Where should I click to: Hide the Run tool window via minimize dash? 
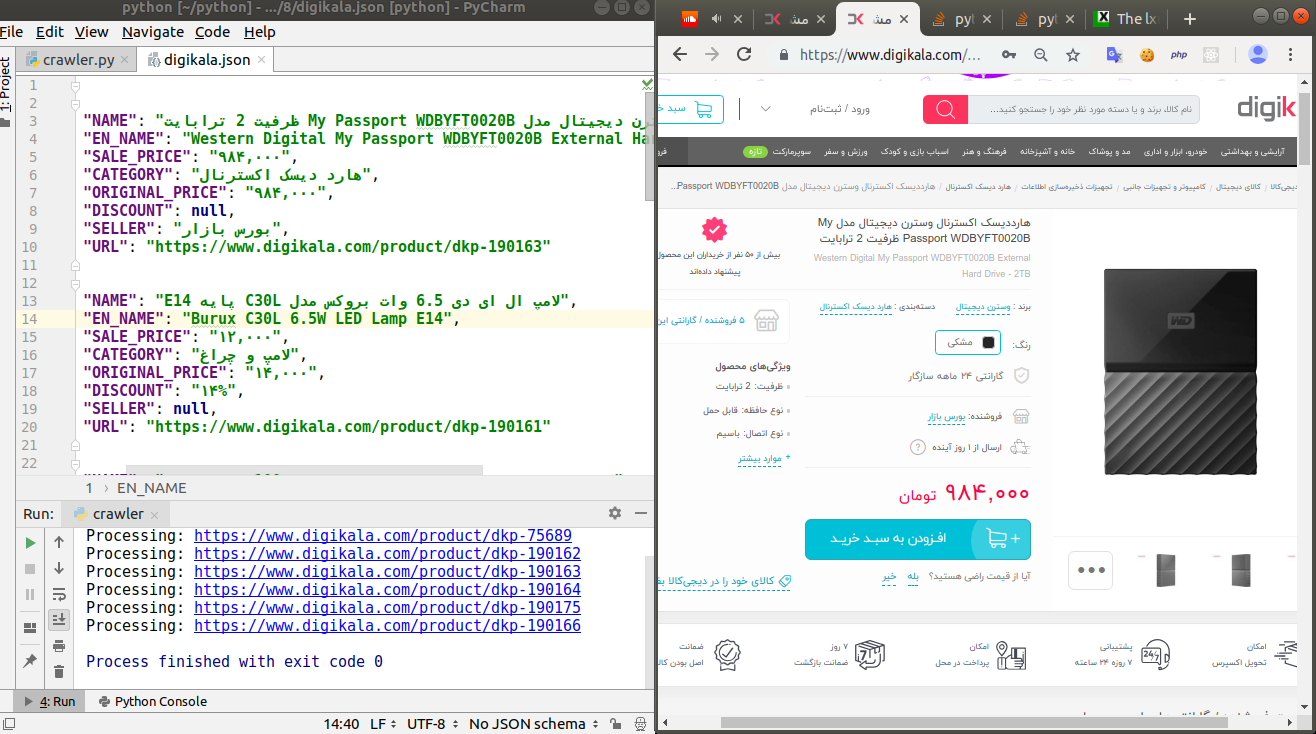point(640,513)
